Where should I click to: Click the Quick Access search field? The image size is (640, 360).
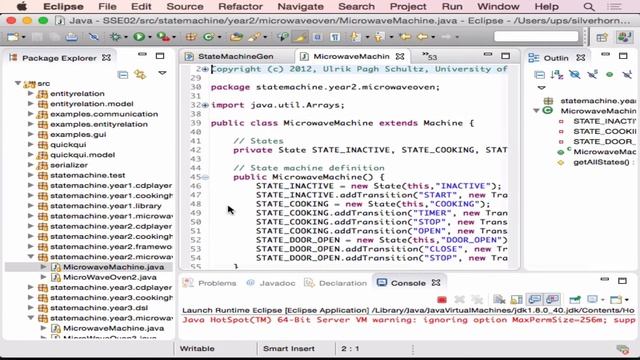click(x=536, y=37)
